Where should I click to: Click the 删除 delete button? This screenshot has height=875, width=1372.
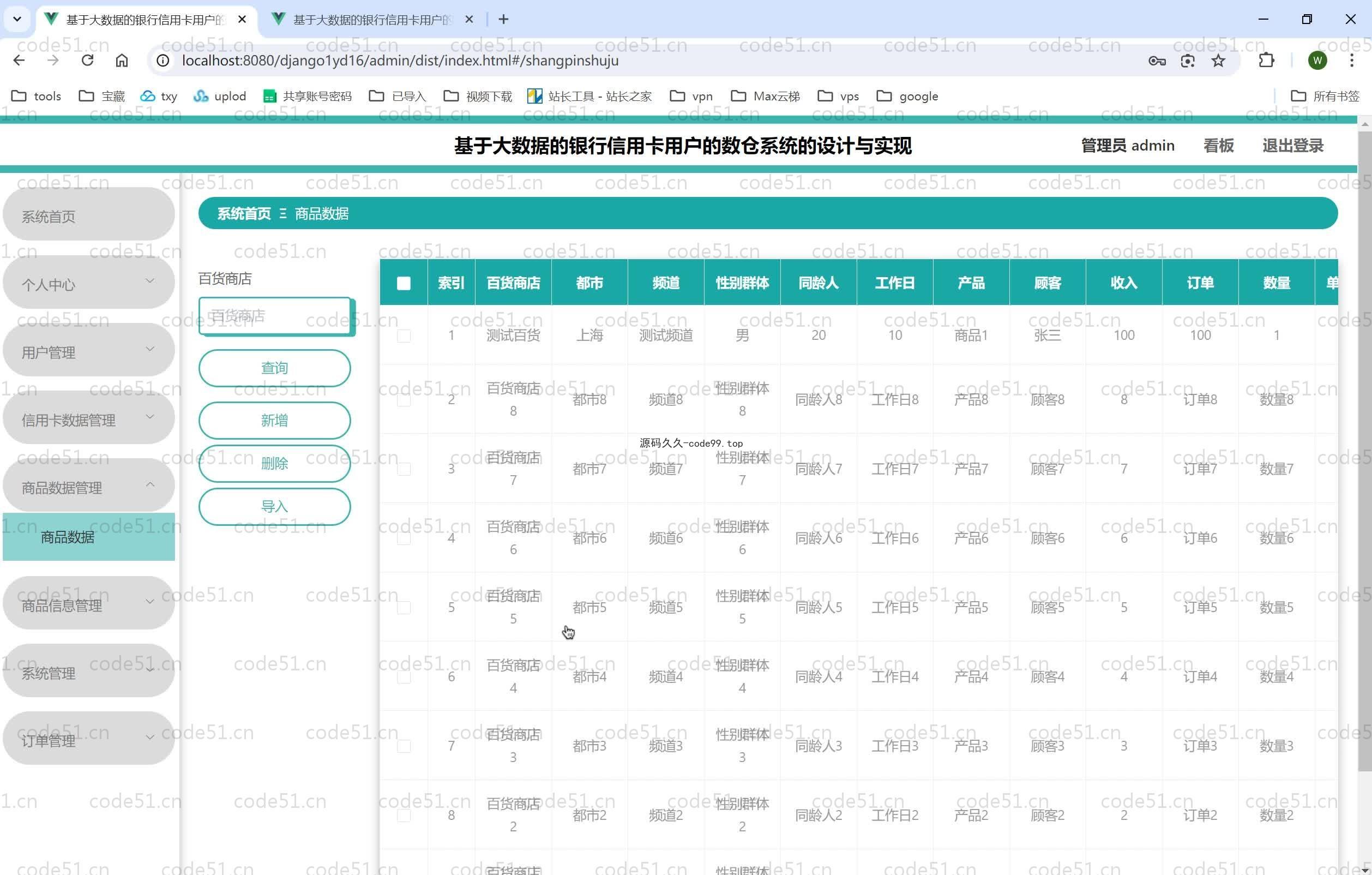pos(275,463)
